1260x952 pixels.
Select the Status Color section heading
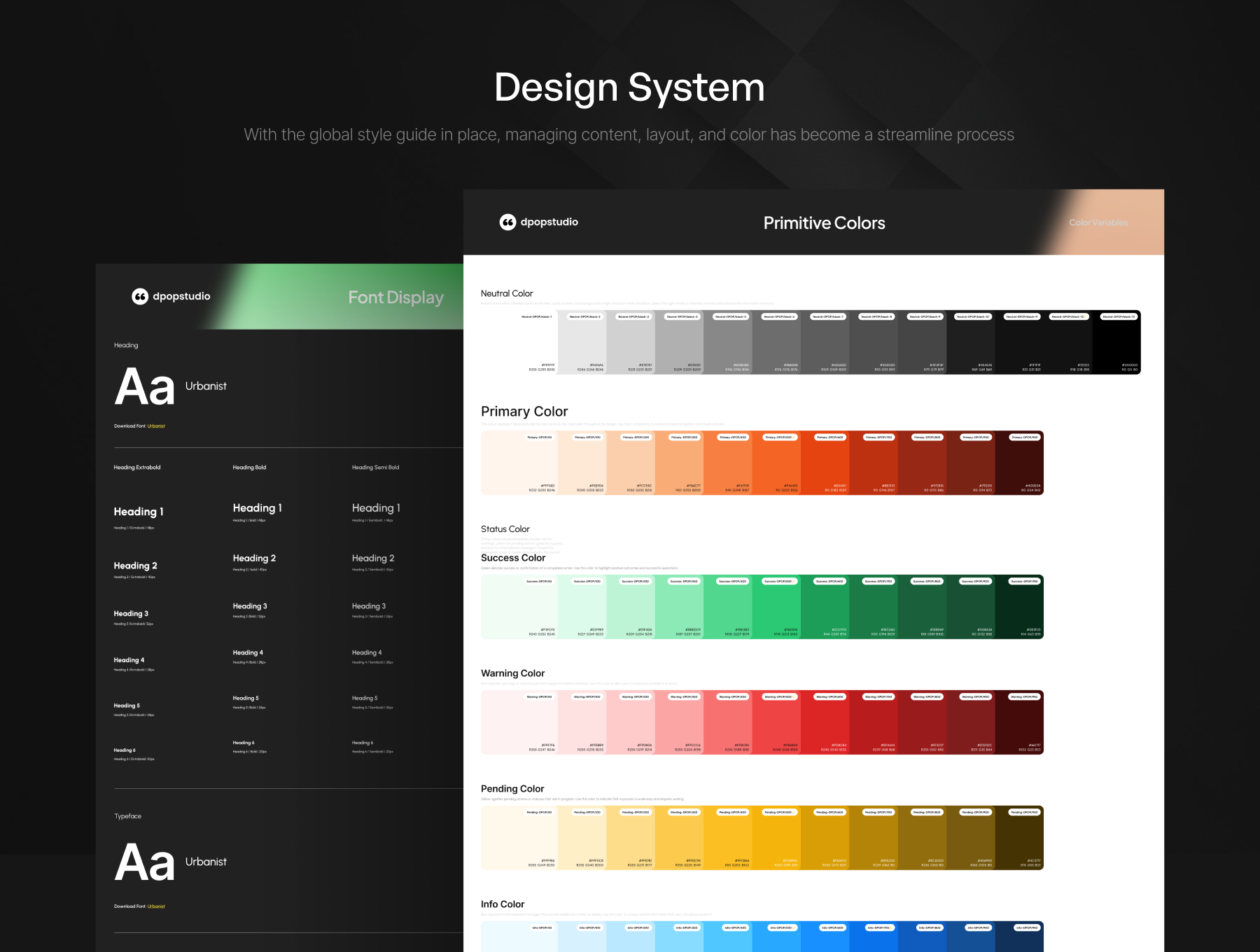505,529
